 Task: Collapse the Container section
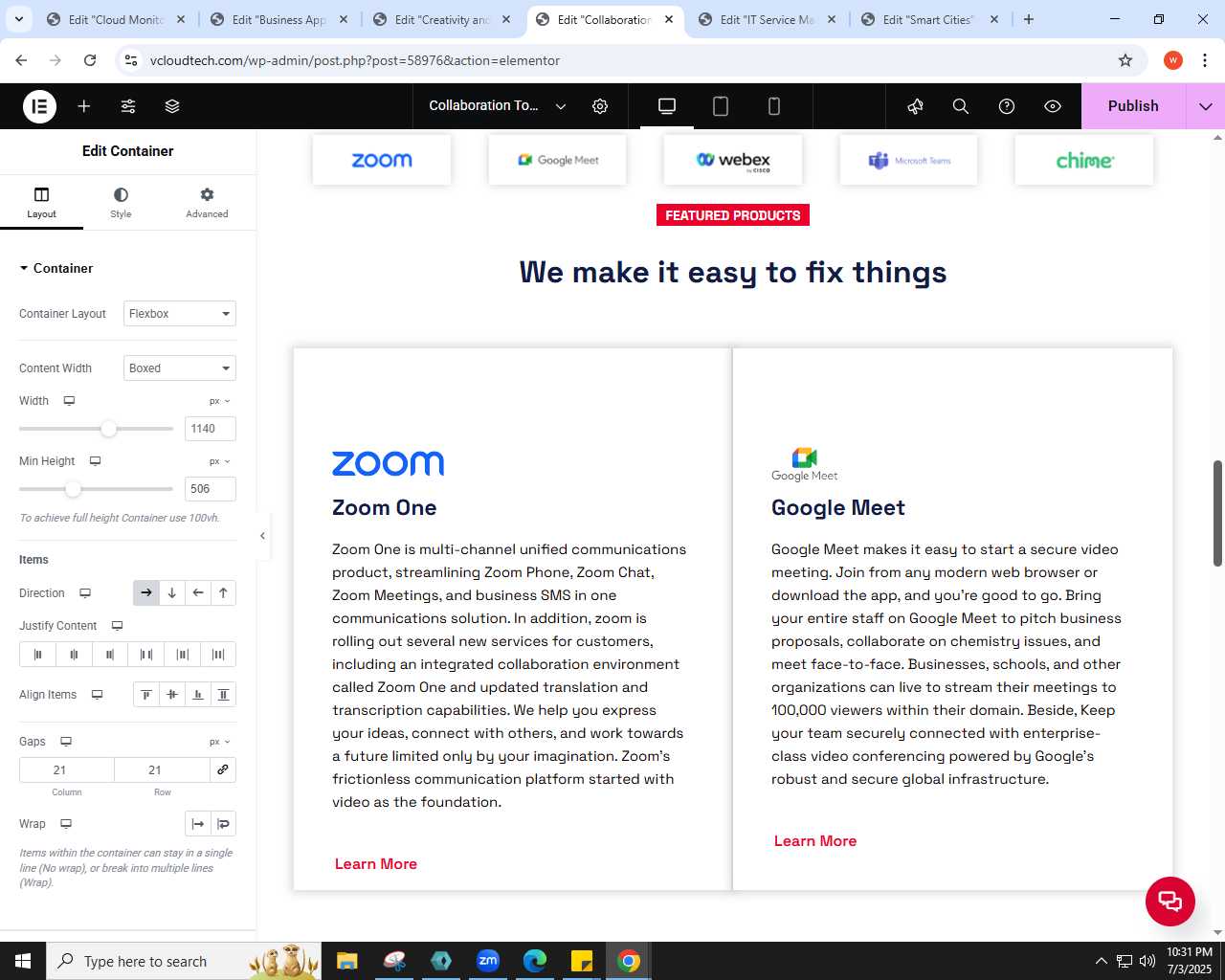coord(56,268)
